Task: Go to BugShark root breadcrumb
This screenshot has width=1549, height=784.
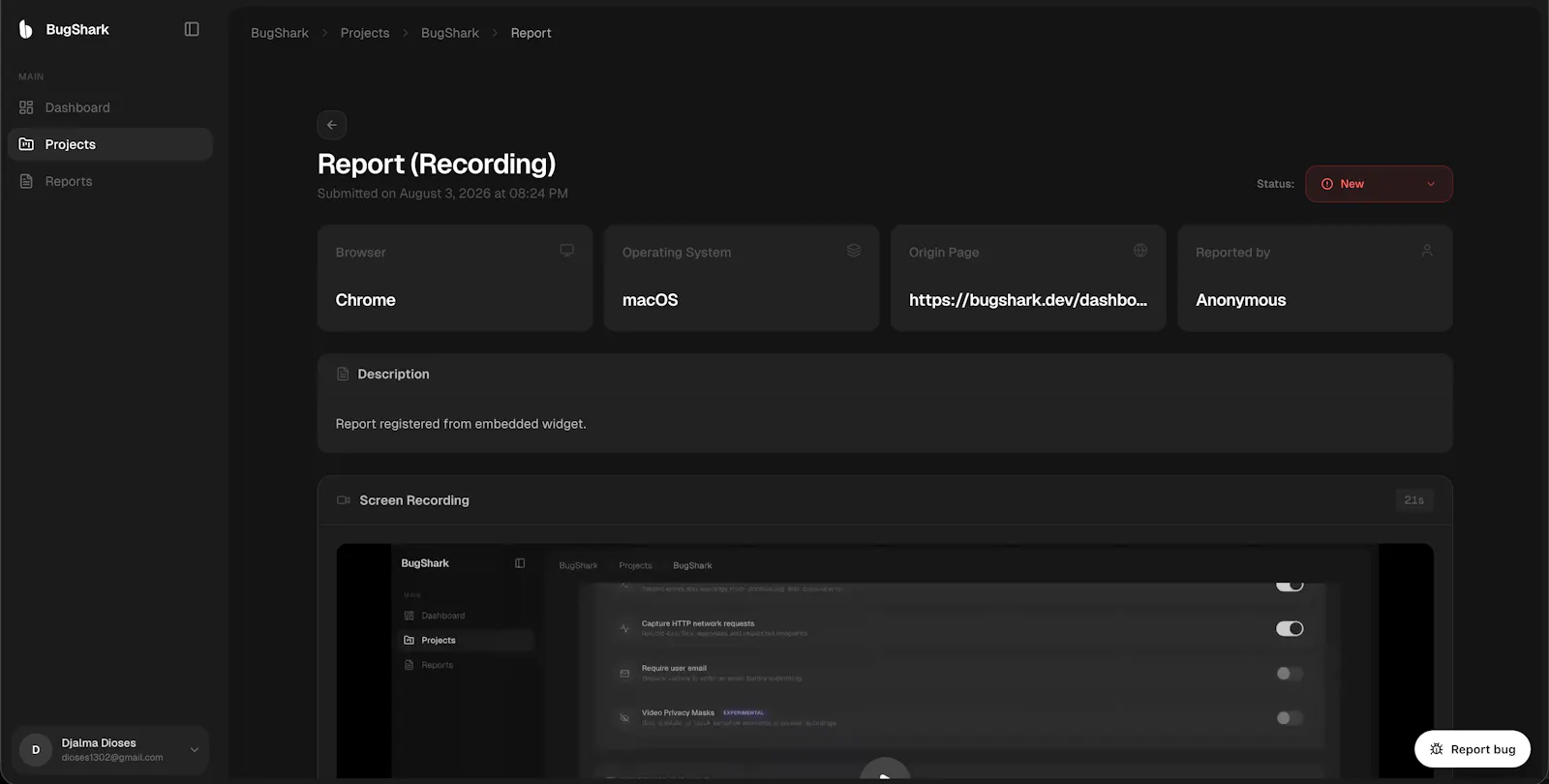Action: point(280,33)
